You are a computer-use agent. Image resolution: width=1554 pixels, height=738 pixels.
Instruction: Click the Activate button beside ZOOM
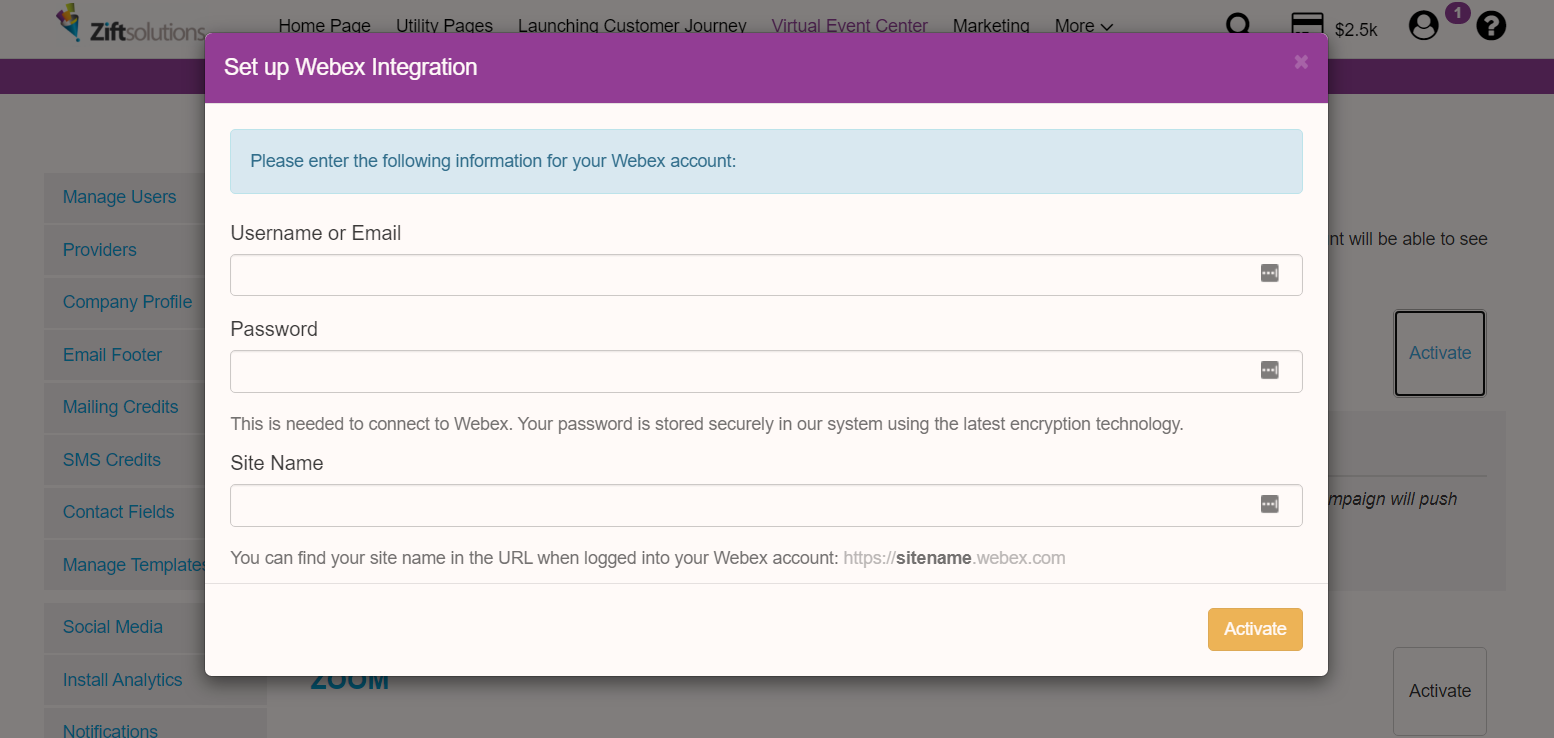(1440, 691)
